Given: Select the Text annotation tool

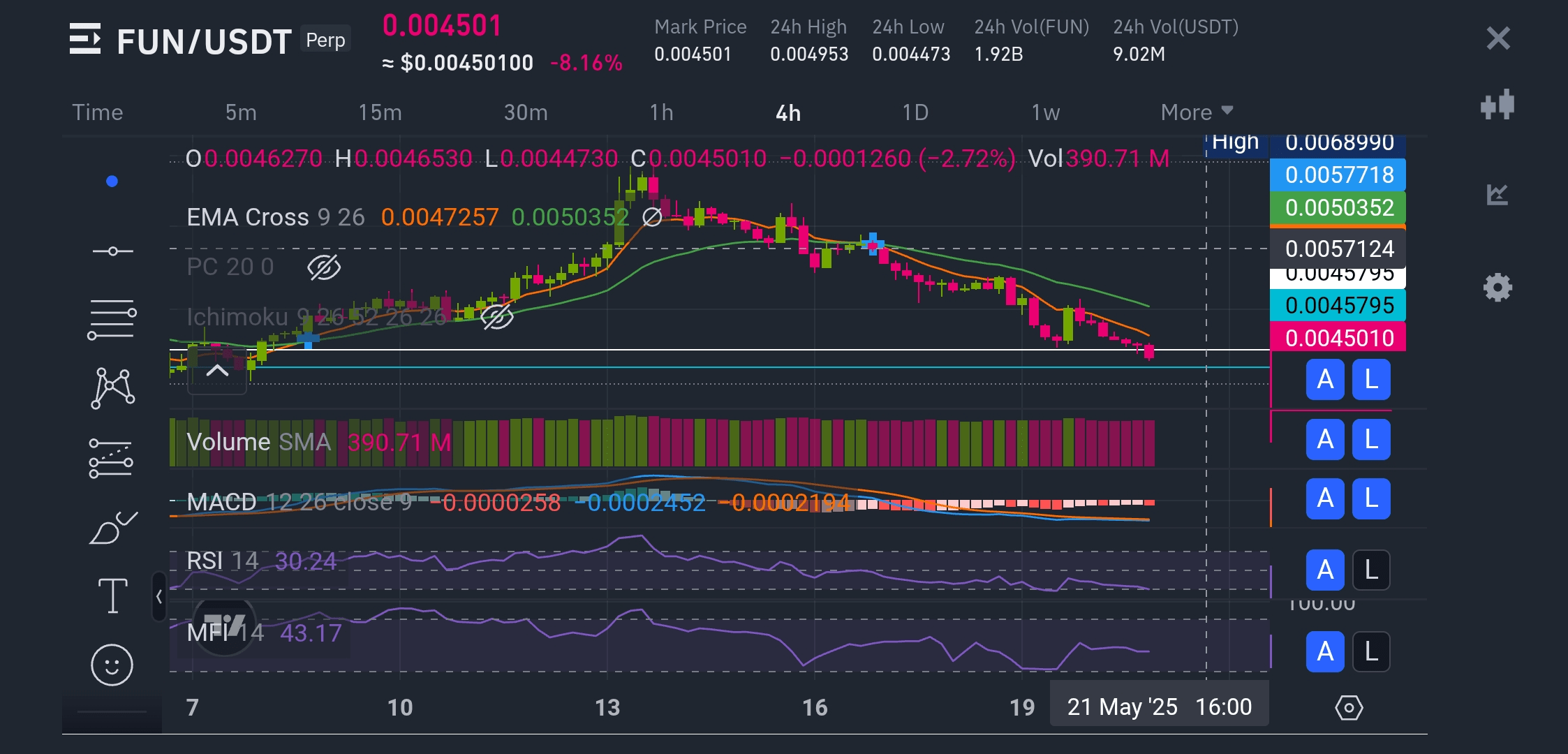Looking at the screenshot, I should 112,596.
